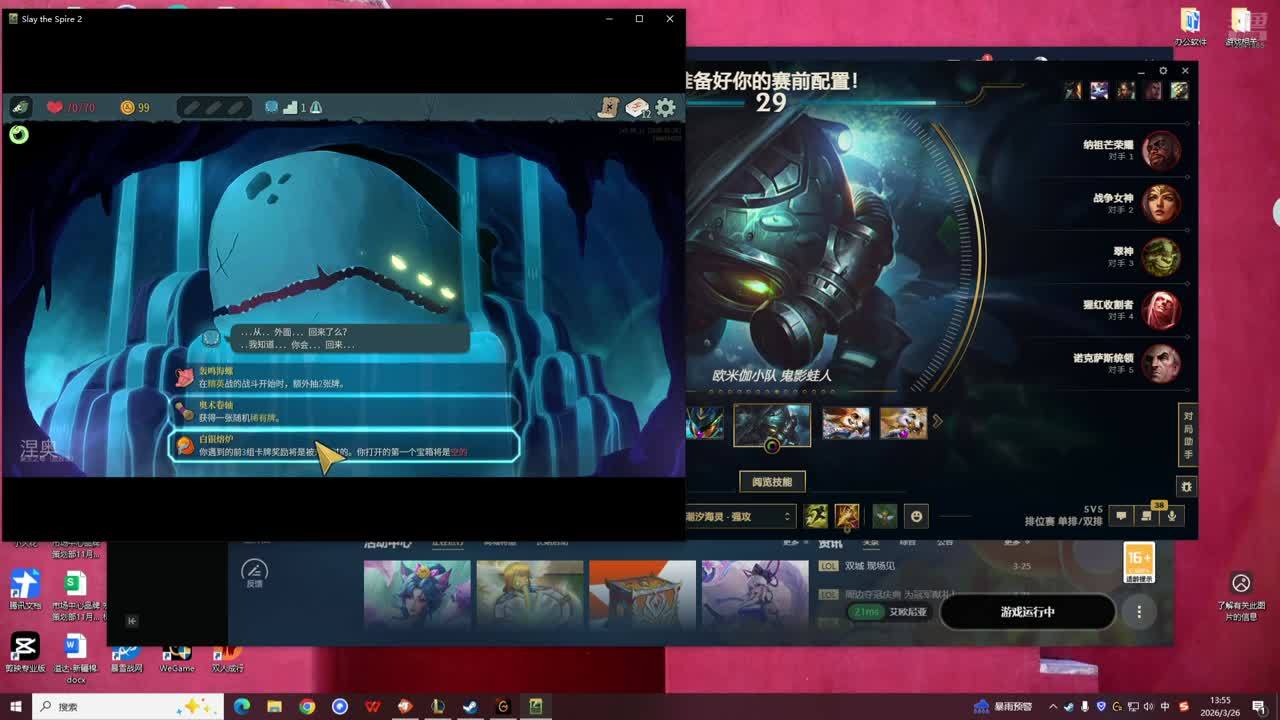
Task: Choose the 白银熔炉 reward option
Action: pos(344,446)
